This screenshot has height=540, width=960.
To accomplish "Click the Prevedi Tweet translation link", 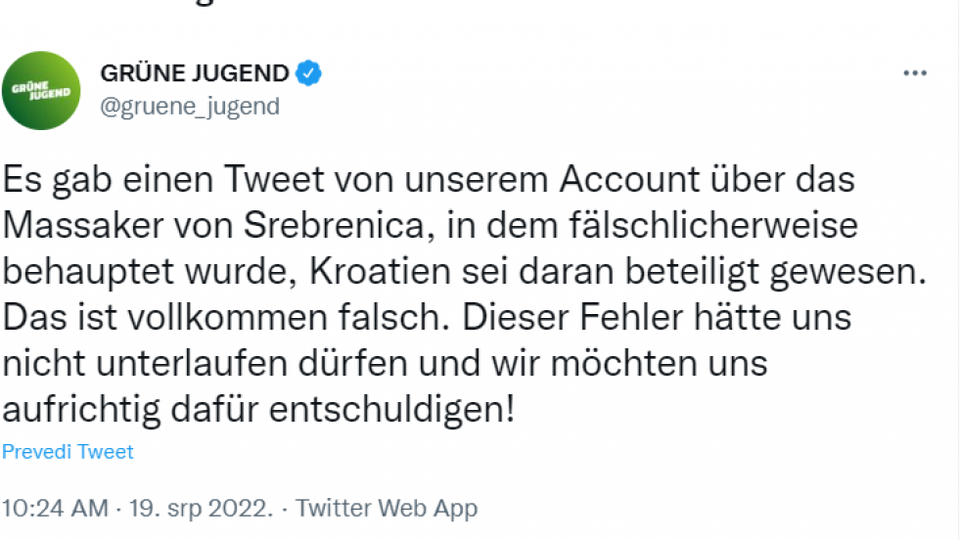I will 67,452.
